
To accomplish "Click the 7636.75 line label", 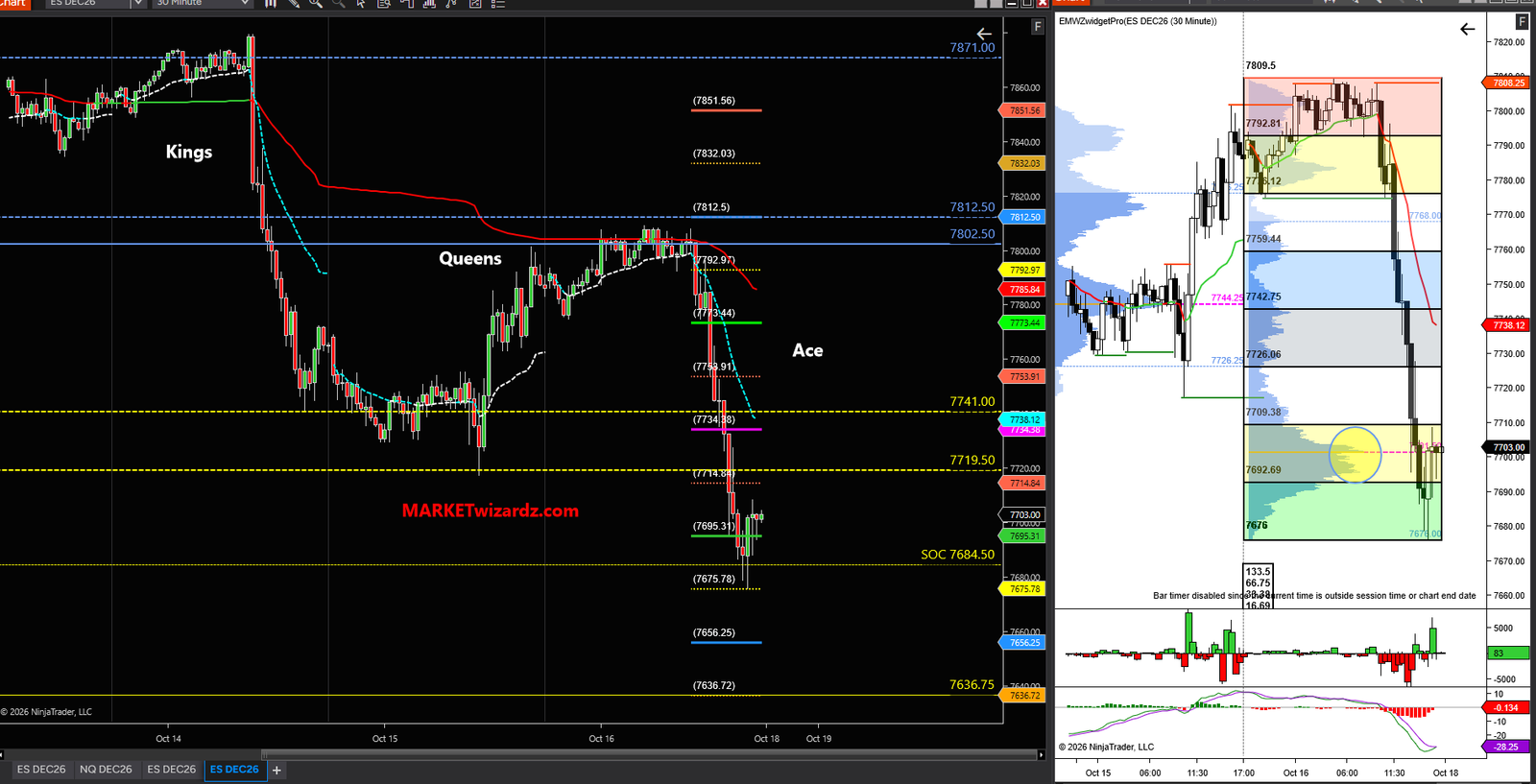I will [x=972, y=684].
